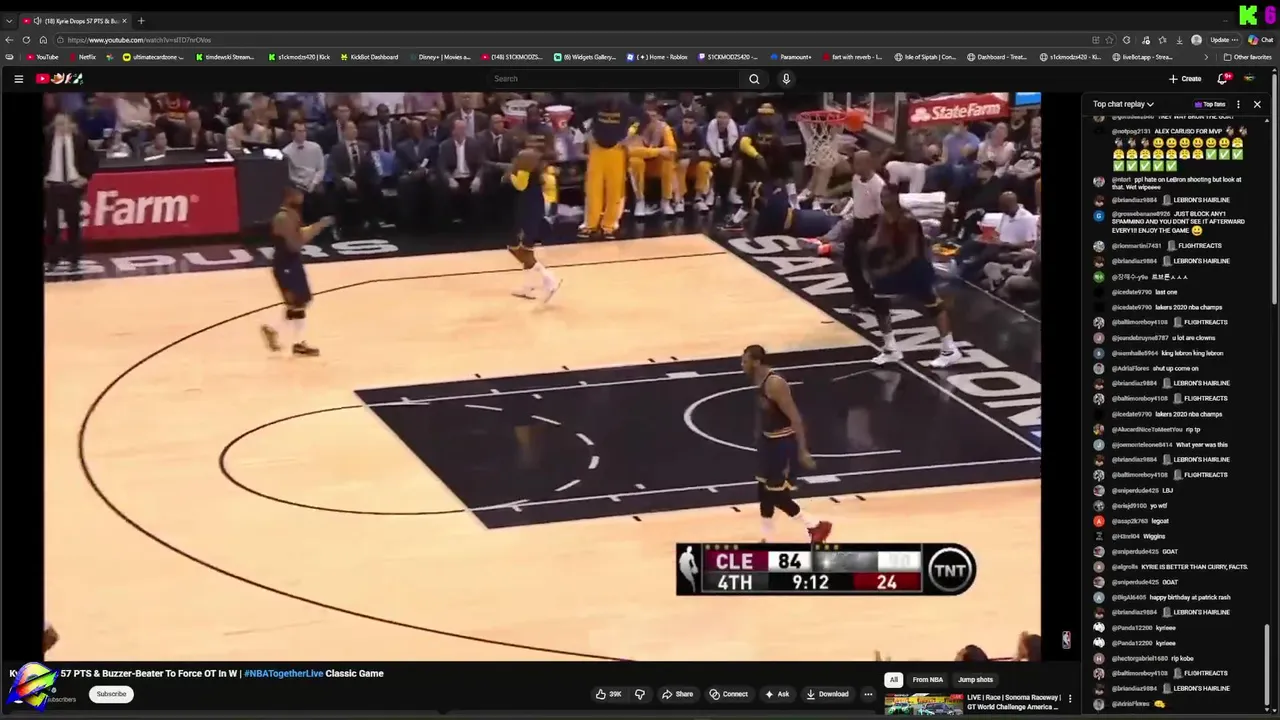Select the From NBA chip
Viewport: 1280px width, 720px height.
927,680
